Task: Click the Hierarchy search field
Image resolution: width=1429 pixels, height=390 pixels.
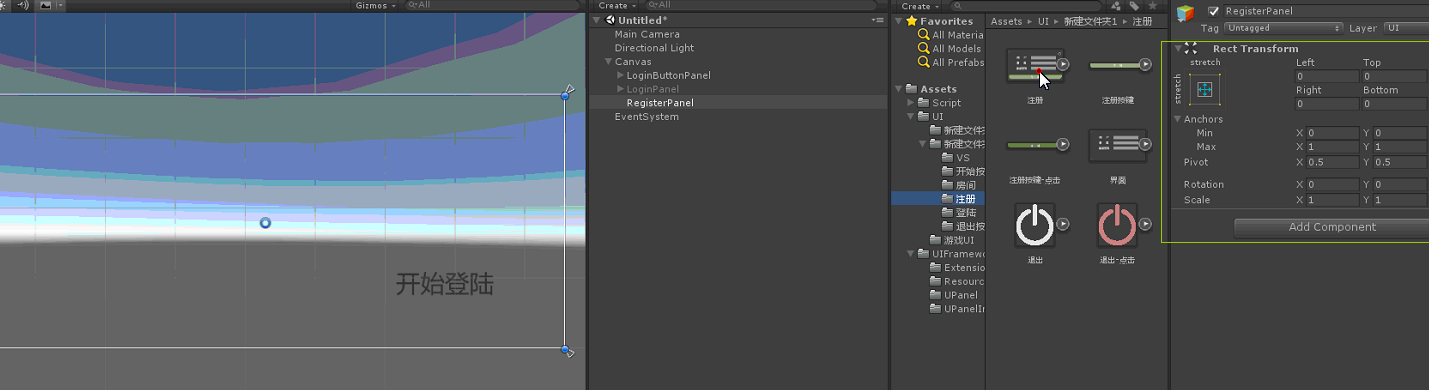Action: pos(760,5)
